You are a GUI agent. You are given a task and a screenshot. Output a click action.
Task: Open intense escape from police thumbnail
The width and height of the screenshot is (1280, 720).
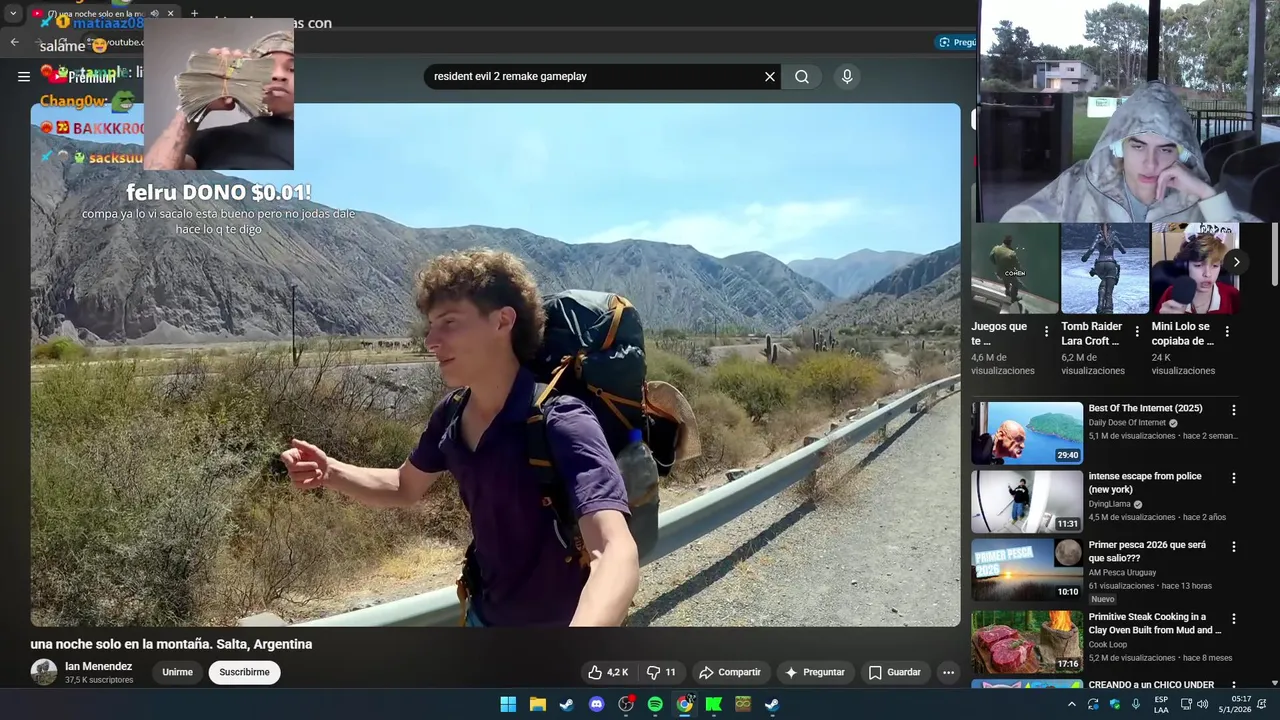[1027, 502]
